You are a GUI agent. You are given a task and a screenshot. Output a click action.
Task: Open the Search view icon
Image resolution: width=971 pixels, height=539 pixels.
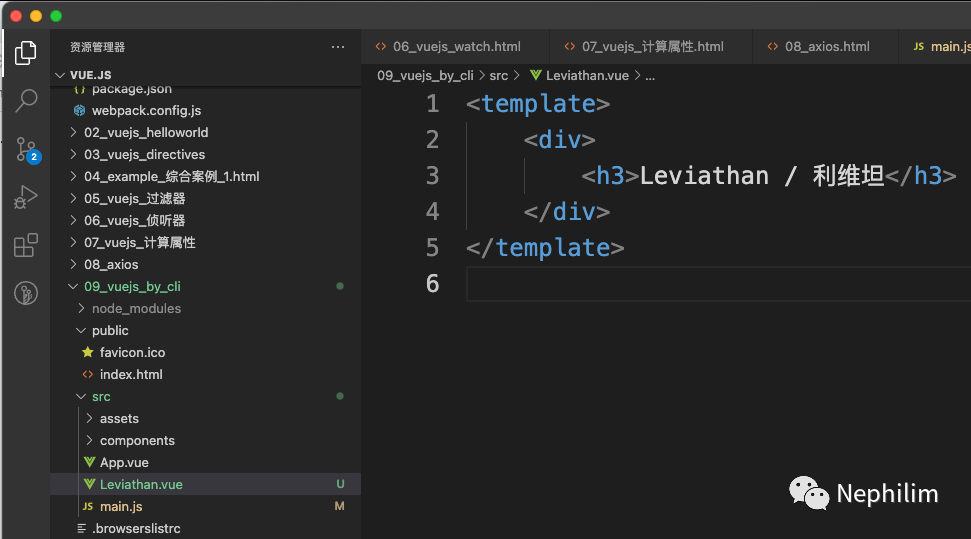coord(26,100)
